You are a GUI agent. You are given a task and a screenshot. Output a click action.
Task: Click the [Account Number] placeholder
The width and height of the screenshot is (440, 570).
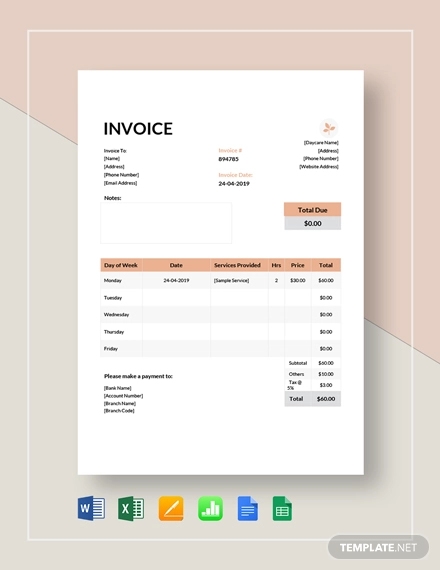coord(123,396)
